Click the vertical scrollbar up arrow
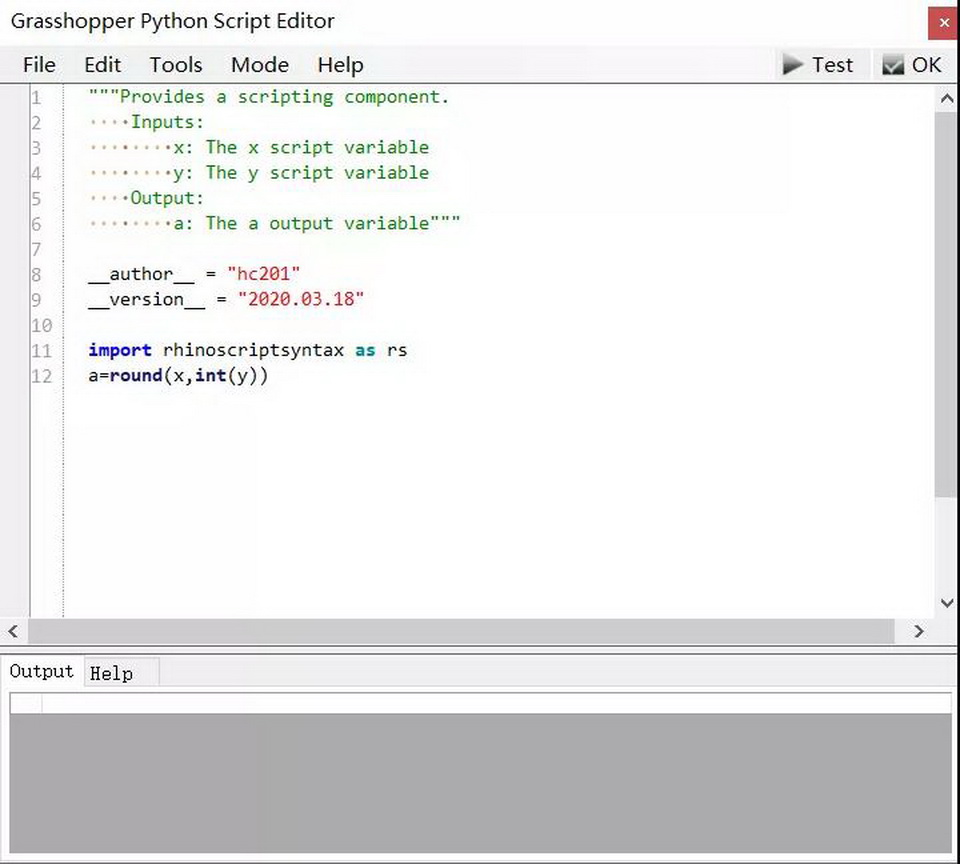 pyautogui.click(x=946, y=99)
